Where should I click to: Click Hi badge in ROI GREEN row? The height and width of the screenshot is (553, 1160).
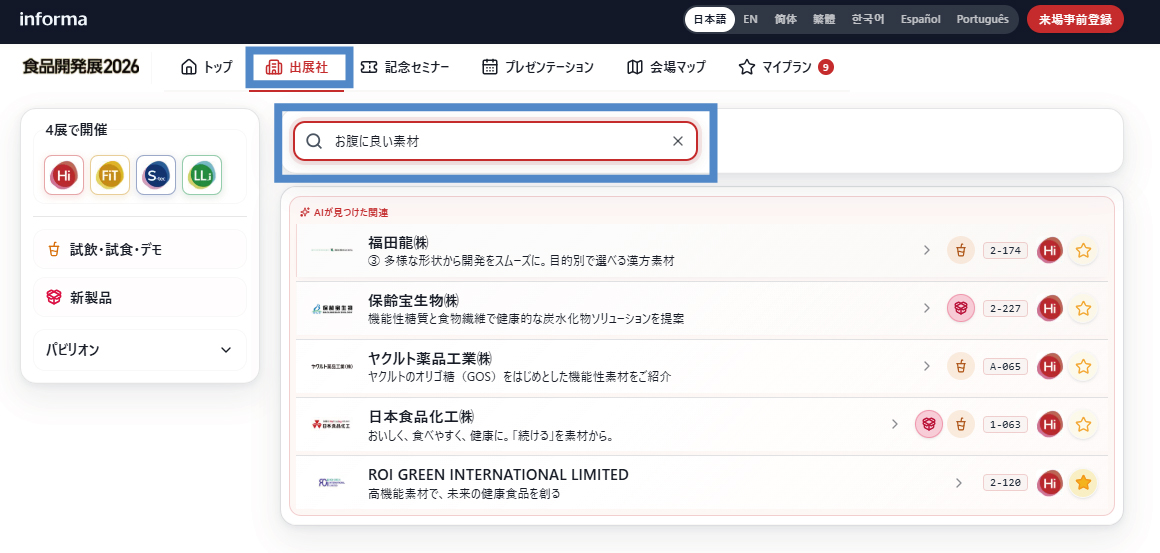point(1049,483)
